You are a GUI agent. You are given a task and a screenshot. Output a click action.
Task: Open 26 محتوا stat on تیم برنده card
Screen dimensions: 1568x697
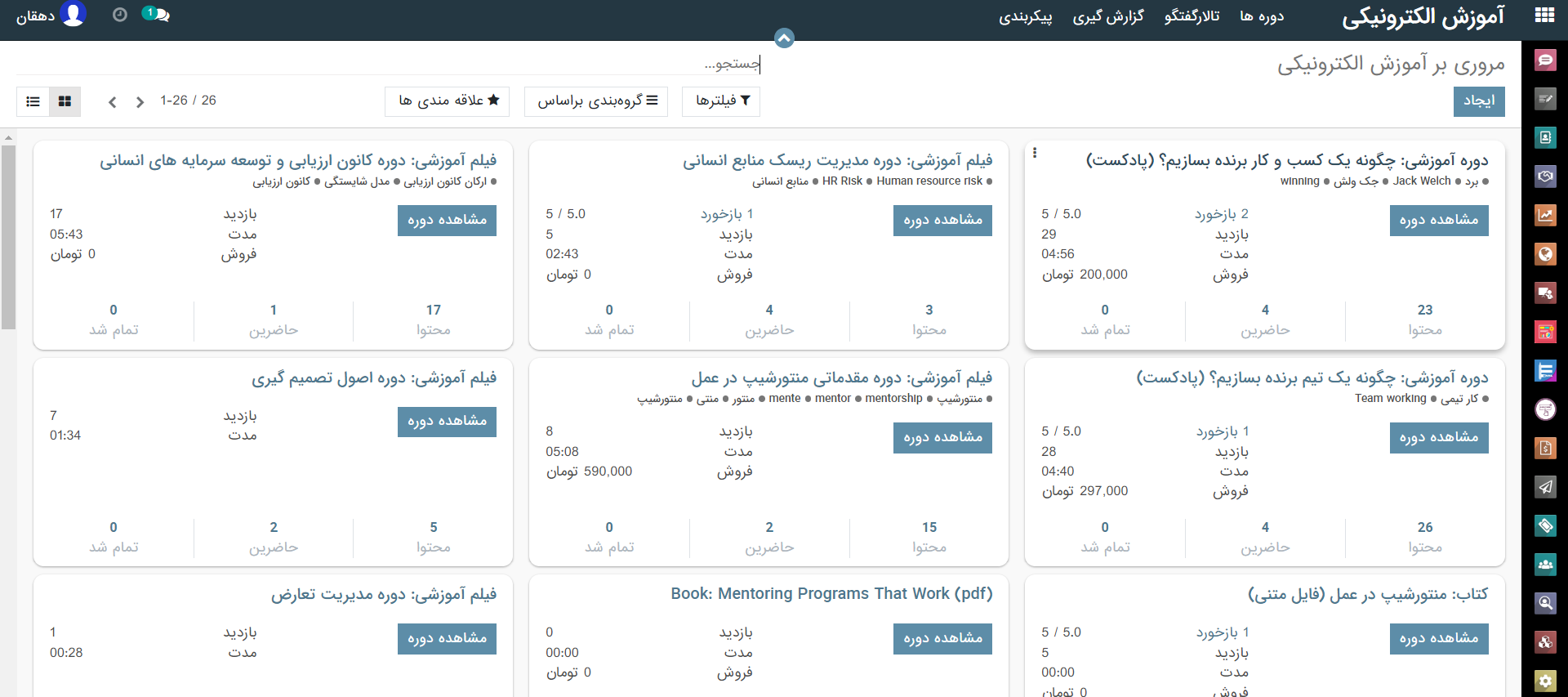(1425, 538)
